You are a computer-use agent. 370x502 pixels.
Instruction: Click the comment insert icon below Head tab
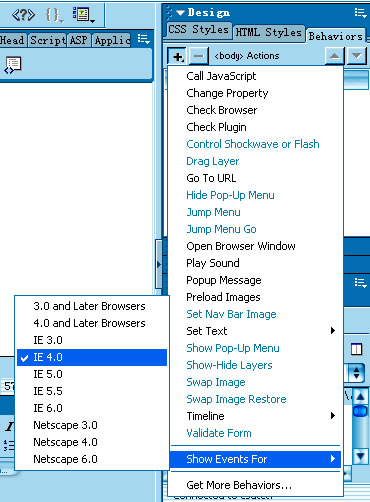pyautogui.click(x=13, y=65)
